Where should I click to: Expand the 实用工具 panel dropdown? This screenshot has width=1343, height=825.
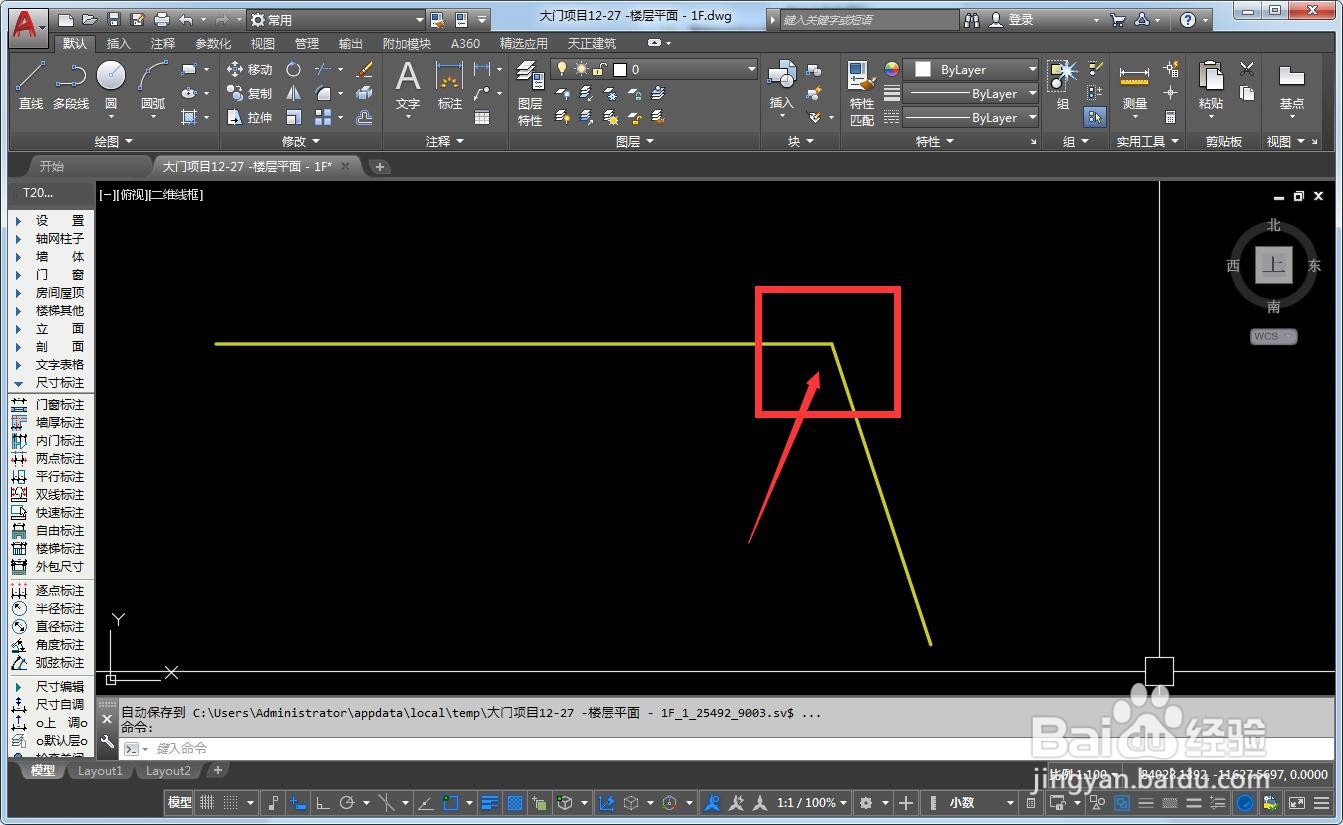pos(1147,142)
